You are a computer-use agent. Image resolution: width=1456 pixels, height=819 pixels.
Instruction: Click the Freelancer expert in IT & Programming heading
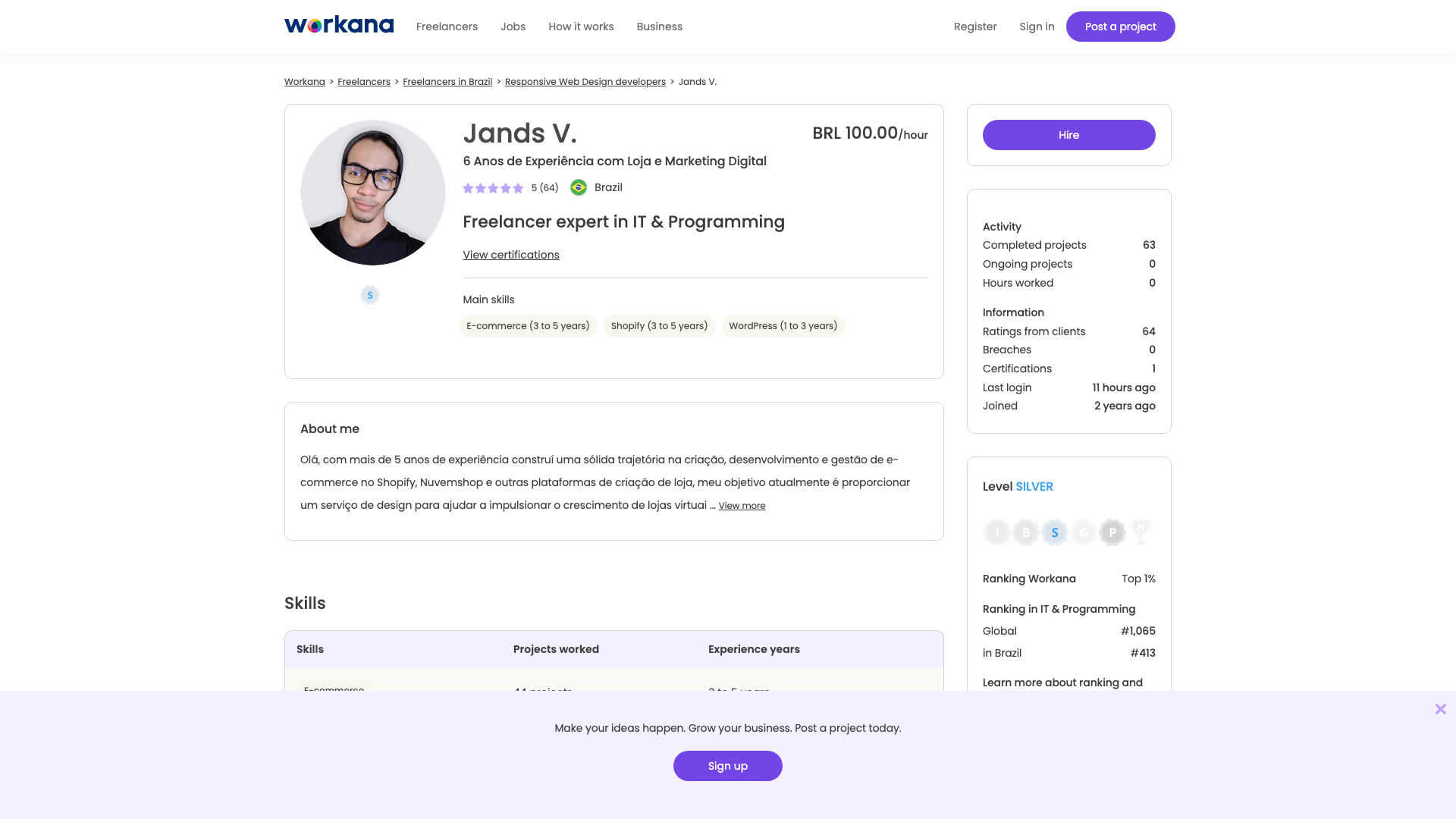point(623,222)
